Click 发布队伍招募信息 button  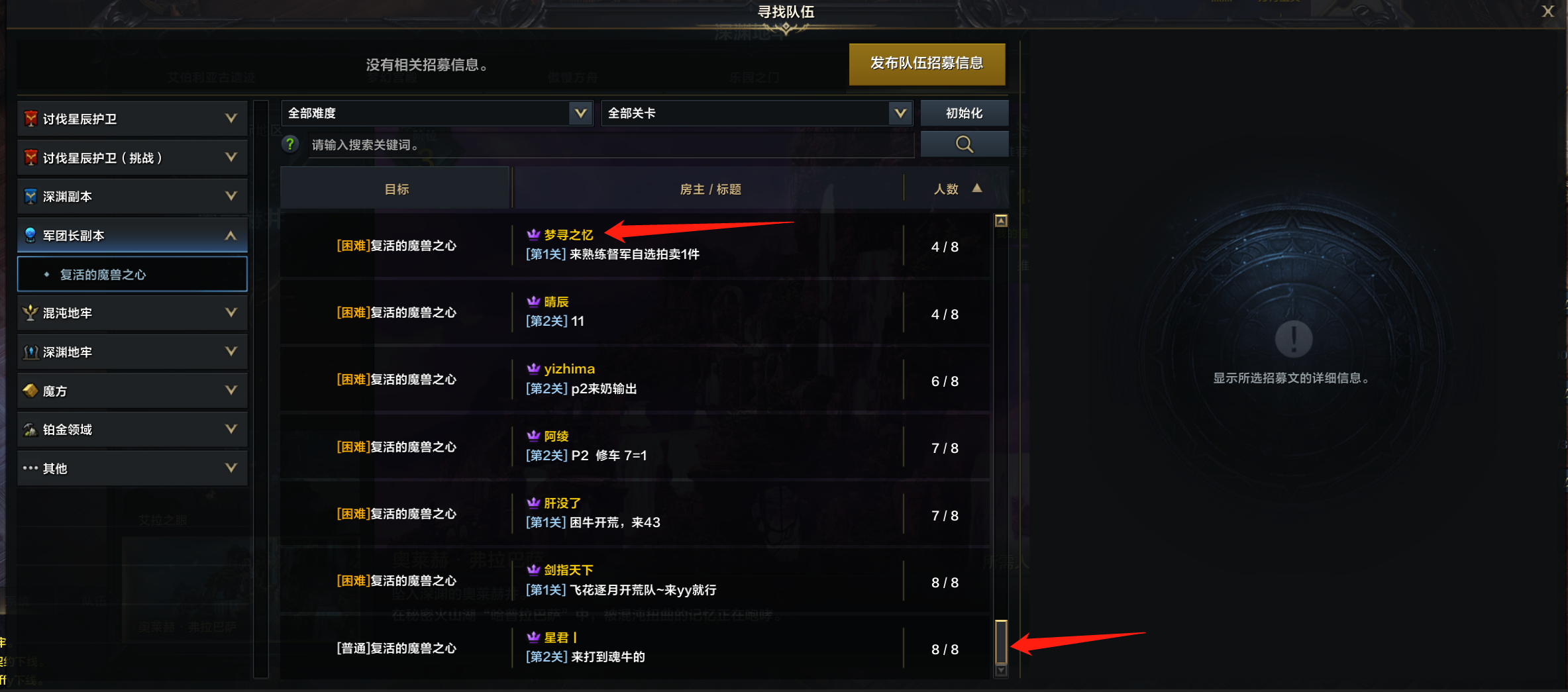click(x=927, y=64)
